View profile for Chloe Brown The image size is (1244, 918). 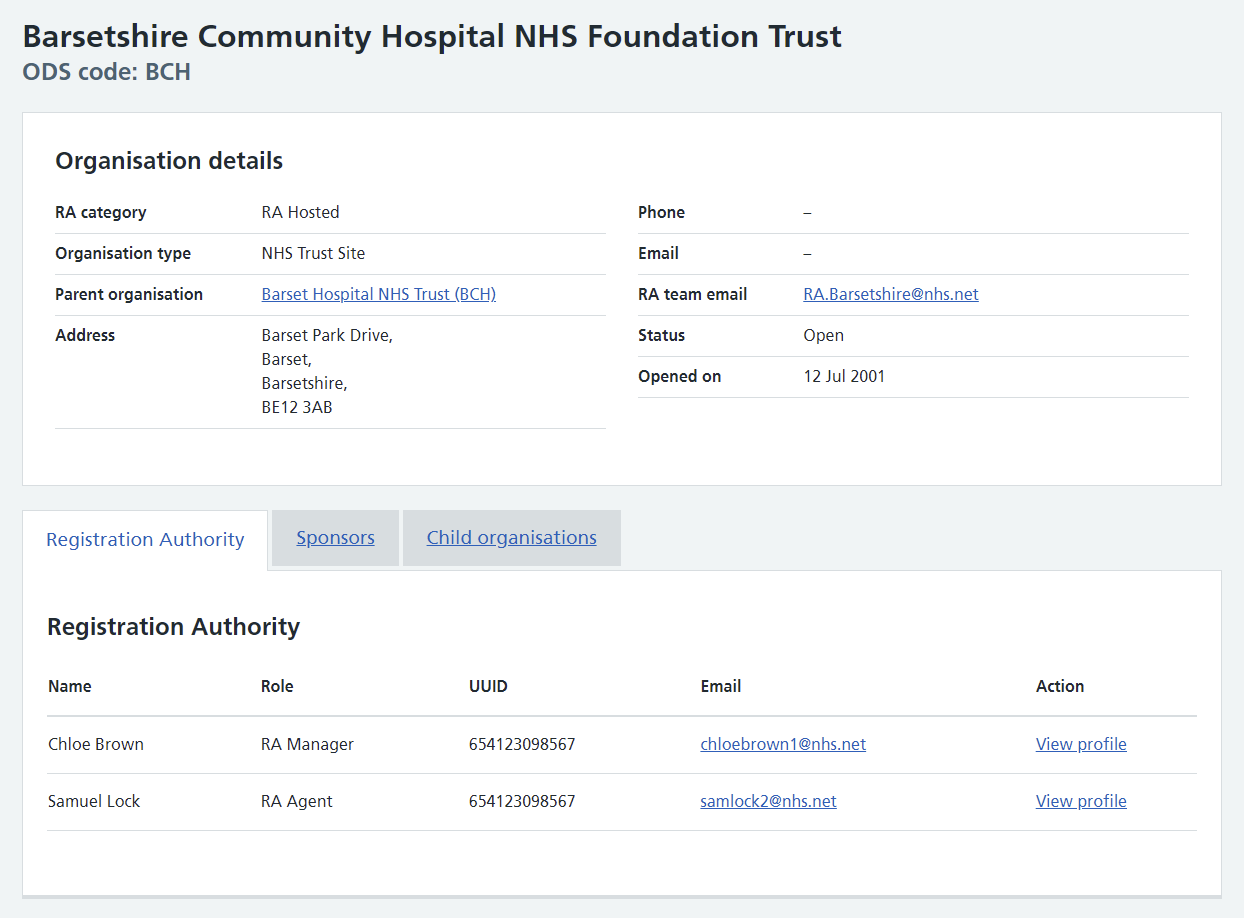tap(1081, 744)
